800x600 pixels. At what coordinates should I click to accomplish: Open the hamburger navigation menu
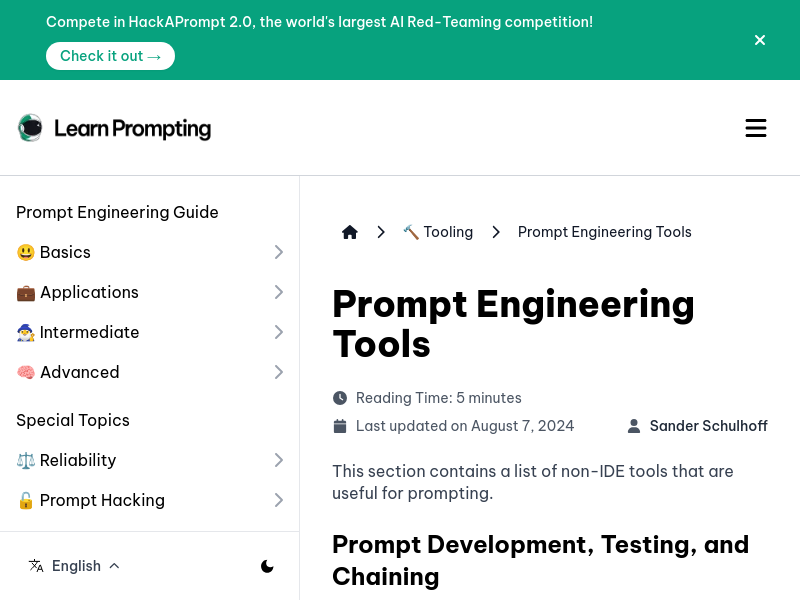pos(756,128)
